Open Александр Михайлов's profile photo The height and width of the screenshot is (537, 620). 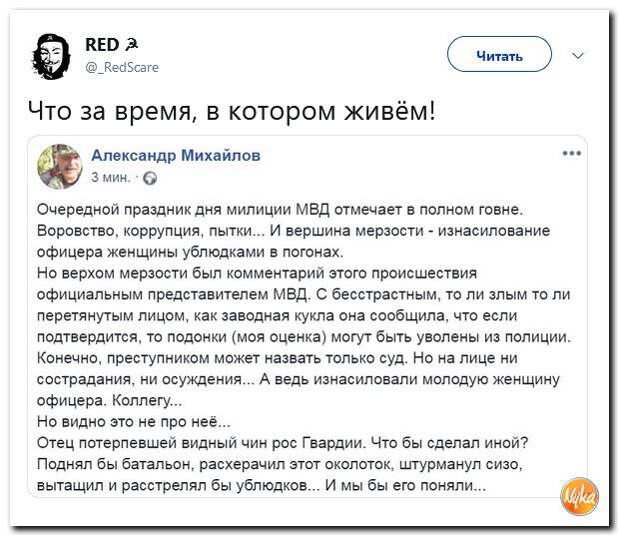60,166
